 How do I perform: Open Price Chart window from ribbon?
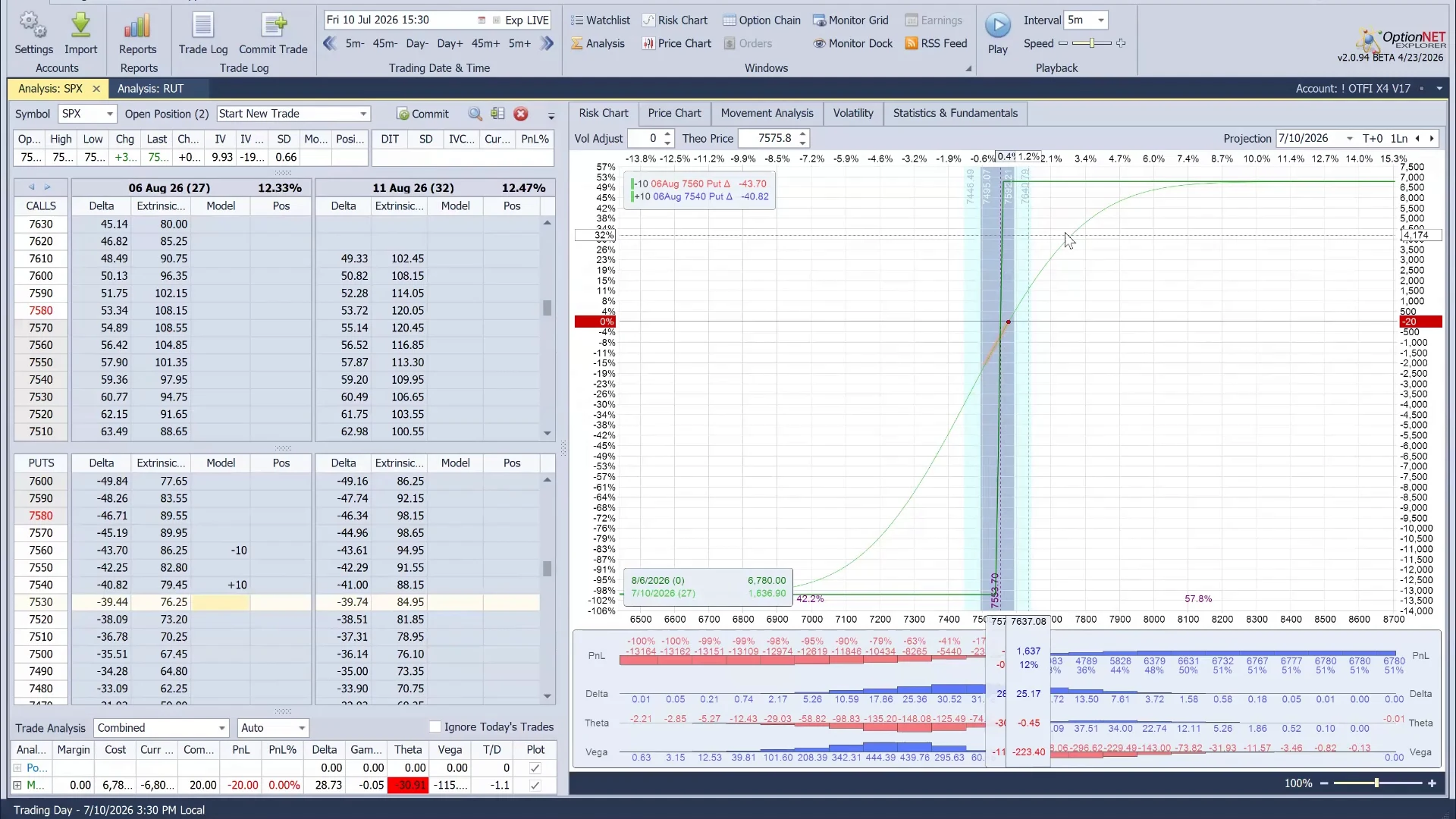pos(676,43)
